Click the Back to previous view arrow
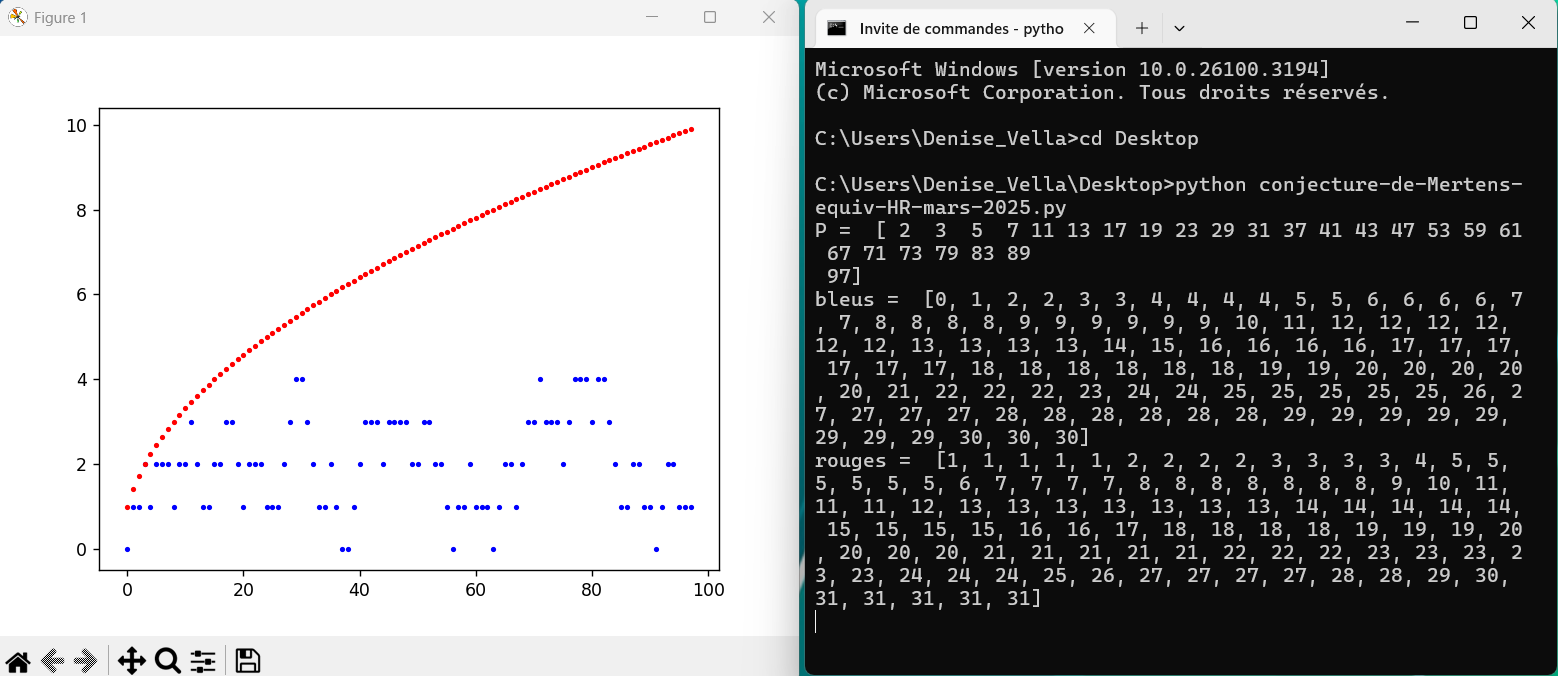The height and width of the screenshot is (676, 1558). click(53, 661)
